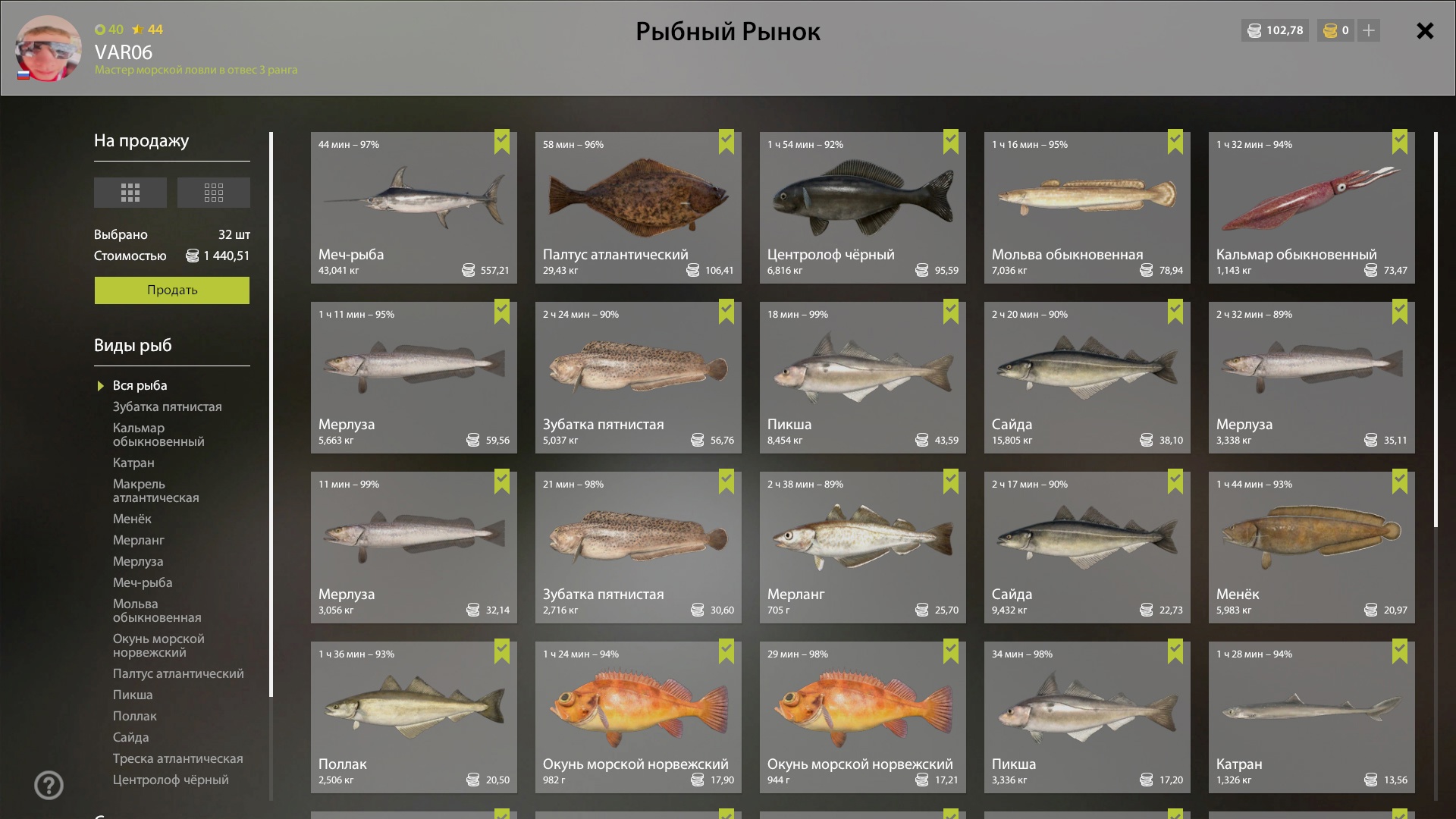Filter list by Мерлуза species
This screenshot has height=819, width=1456.
click(x=138, y=561)
